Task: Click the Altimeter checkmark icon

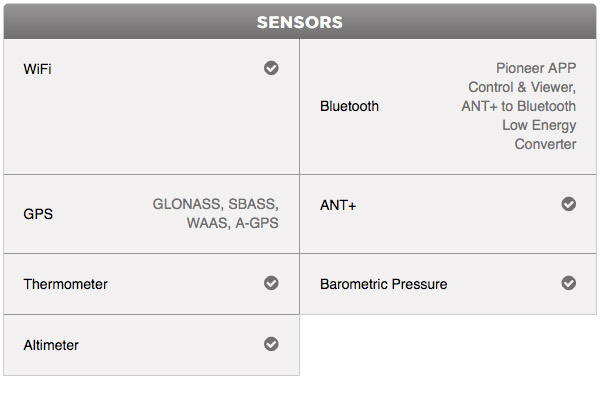Action: 271,344
